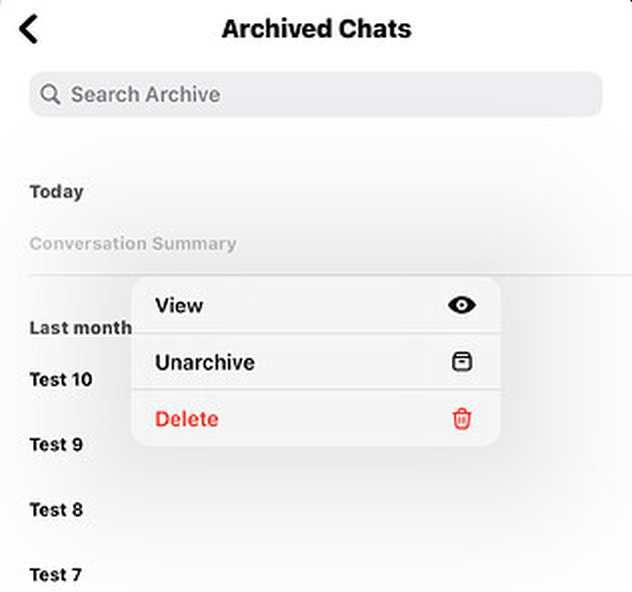This screenshot has height=592, width=632.
Task: Choose the red Delete menu option
Action: [x=316, y=419]
